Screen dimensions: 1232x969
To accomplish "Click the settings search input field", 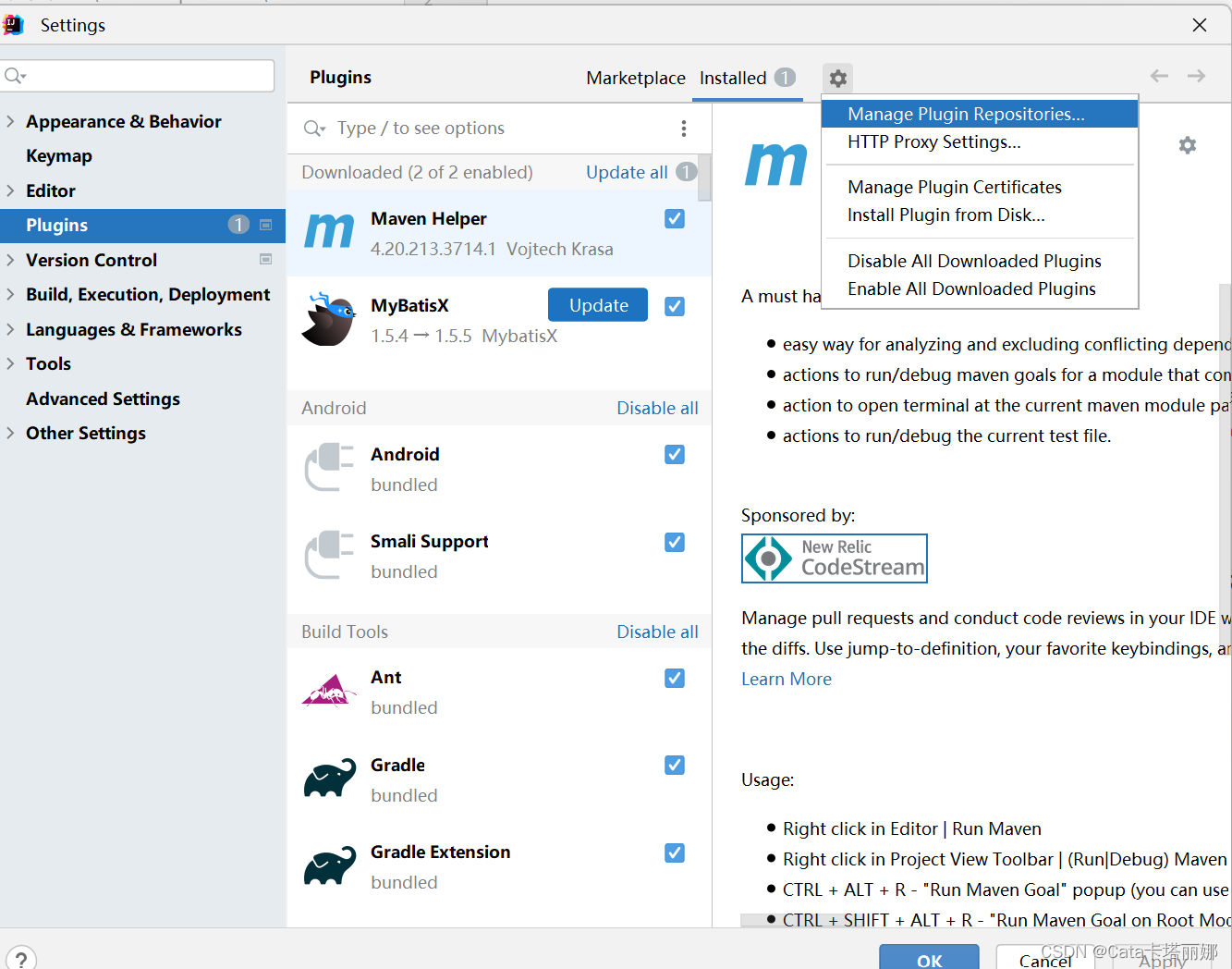I will tap(138, 76).
